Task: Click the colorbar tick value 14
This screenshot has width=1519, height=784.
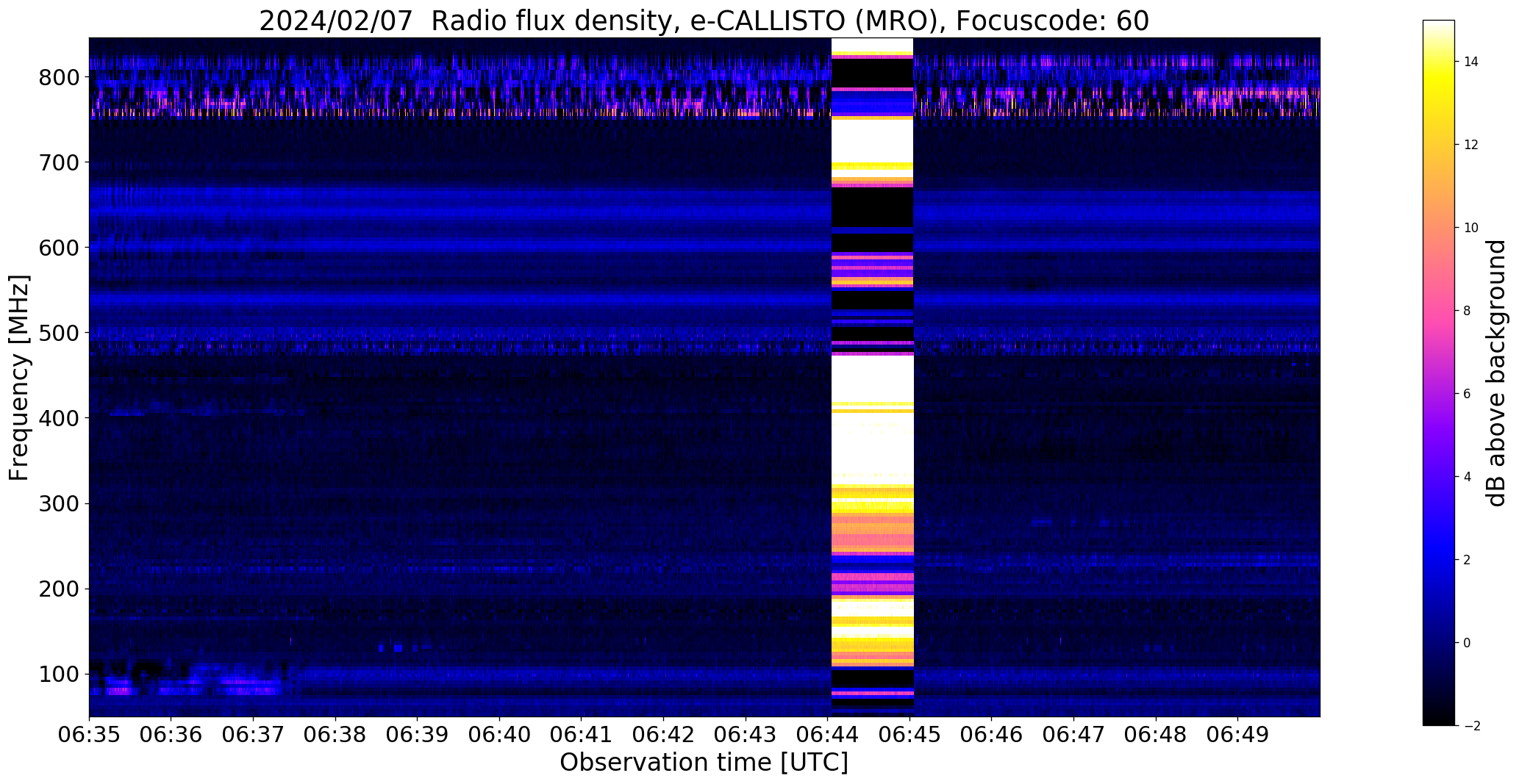Action: click(x=1471, y=62)
